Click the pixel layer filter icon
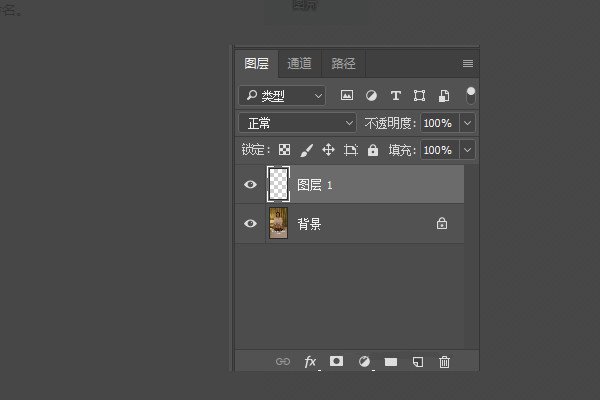This screenshot has width=600, height=400. 347,96
